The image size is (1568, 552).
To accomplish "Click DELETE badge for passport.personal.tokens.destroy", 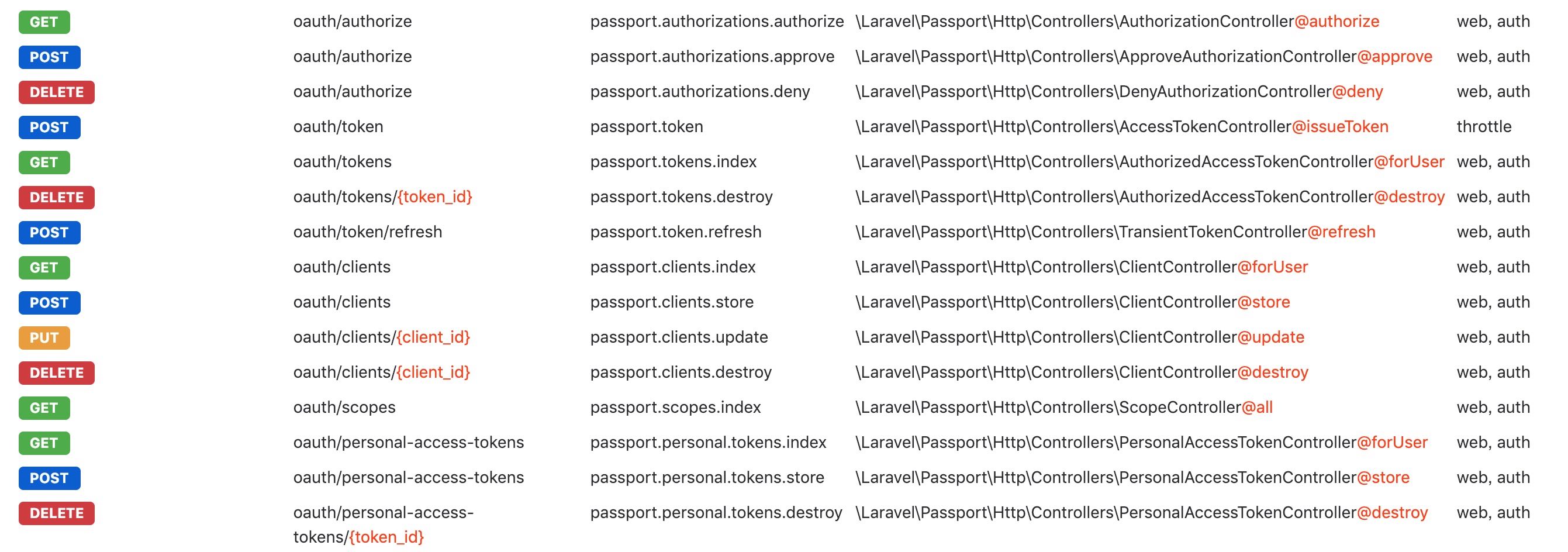I will tap(57, 513).
